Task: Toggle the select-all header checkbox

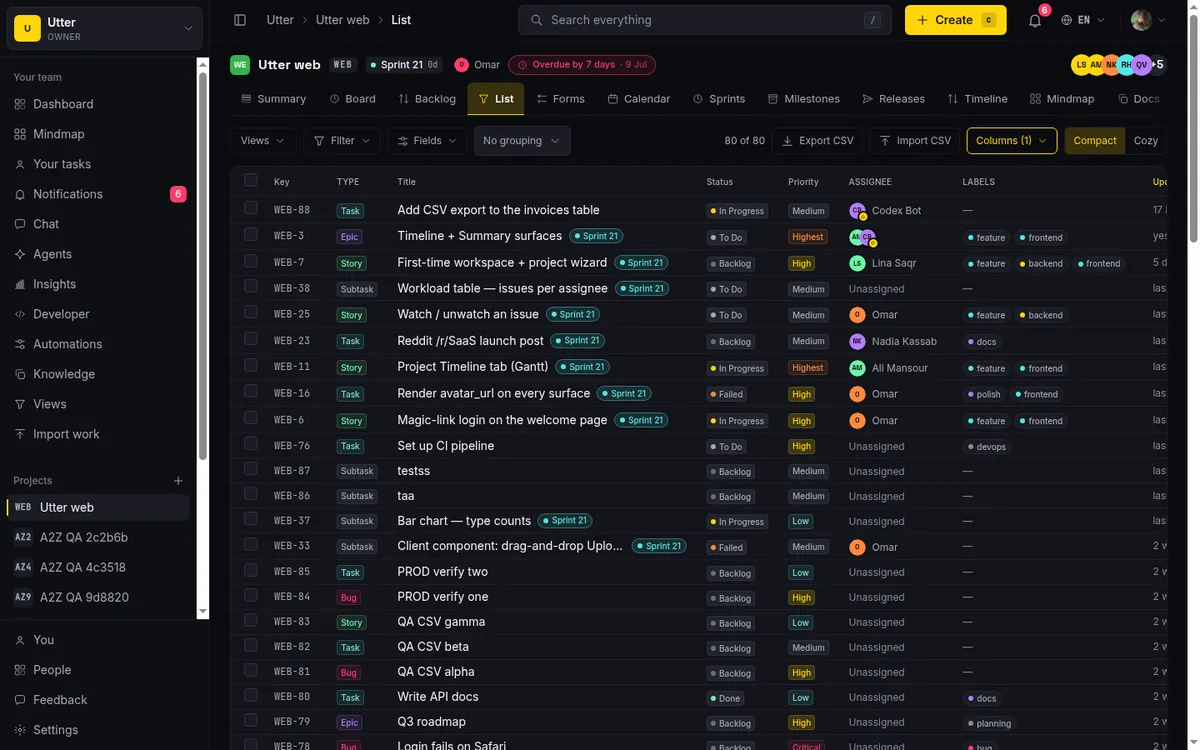Action: (x=250, y=181)
